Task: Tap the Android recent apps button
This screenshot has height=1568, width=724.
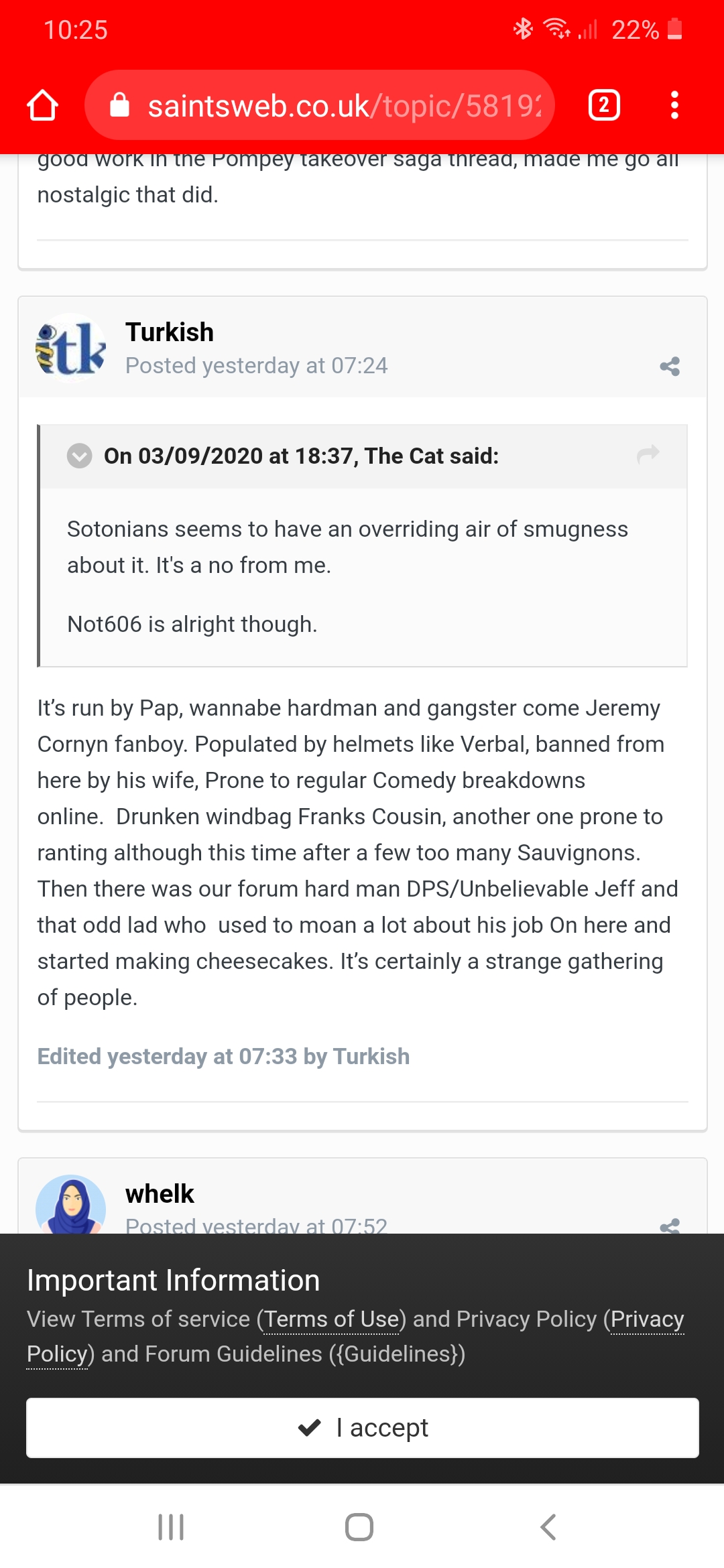Action: pos(171,1527)
